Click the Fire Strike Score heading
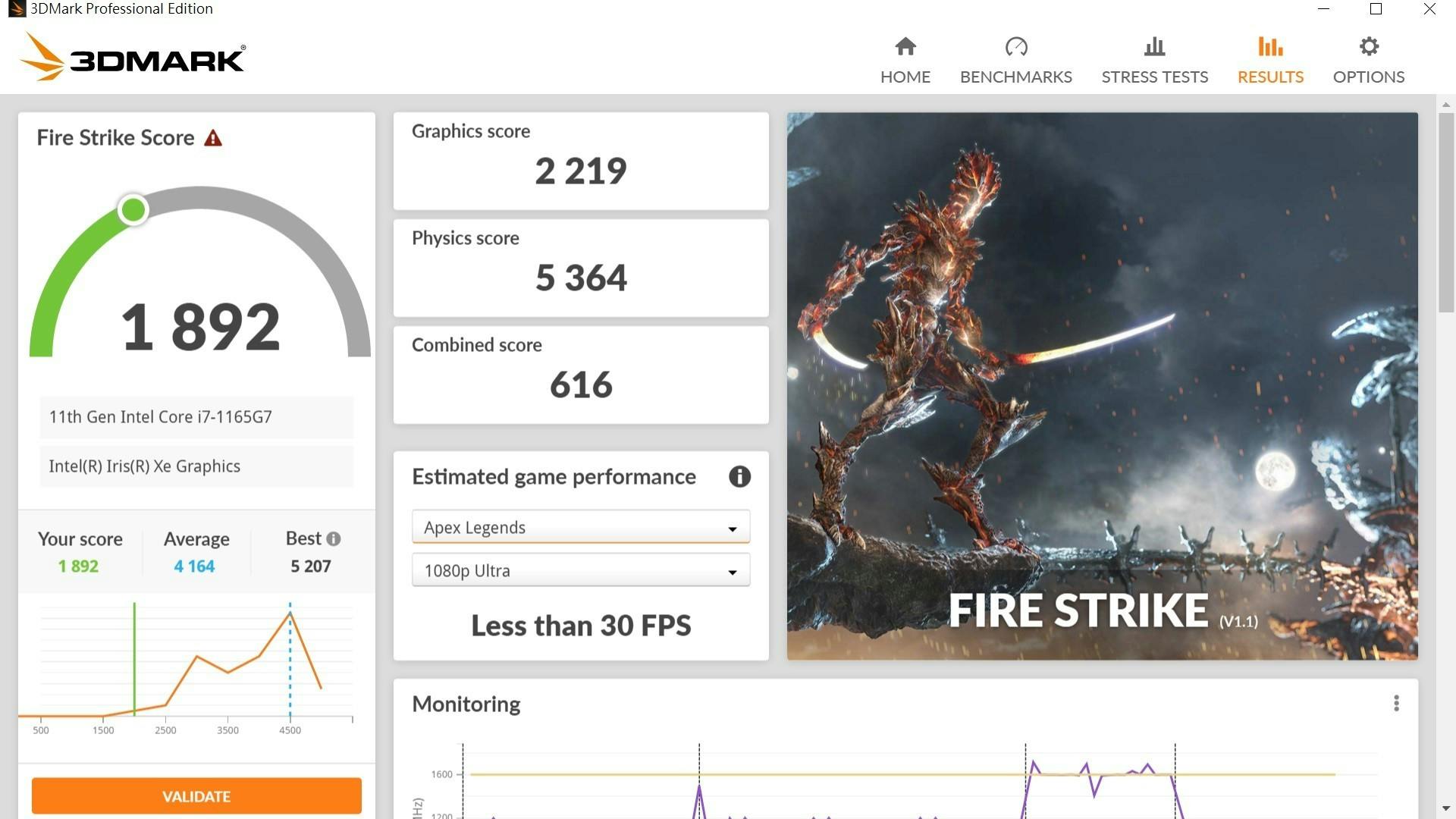Viewport: 1456px width, 819px height. (x=115, y=138)
